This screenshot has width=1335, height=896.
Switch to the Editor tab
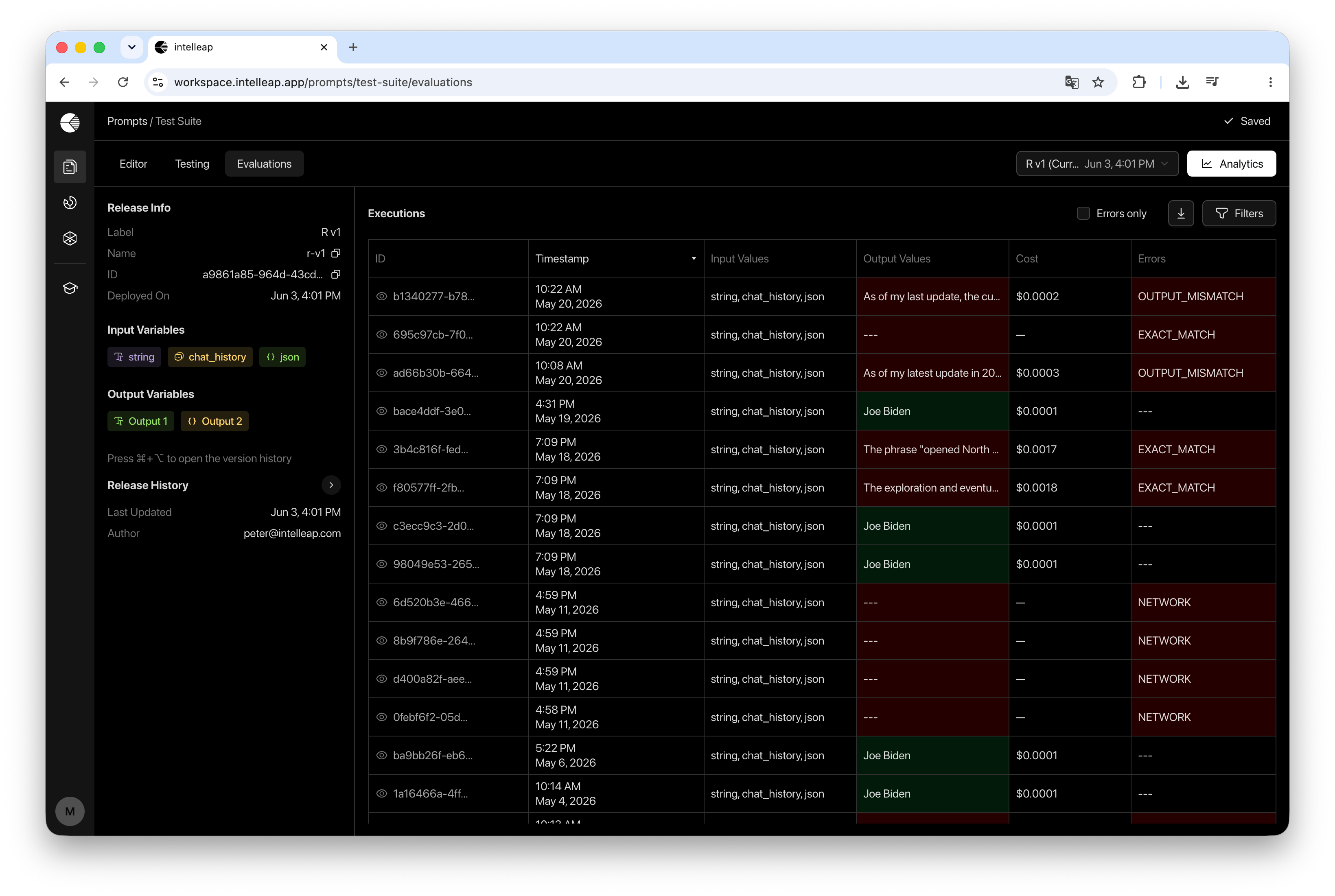click(133, 164)
